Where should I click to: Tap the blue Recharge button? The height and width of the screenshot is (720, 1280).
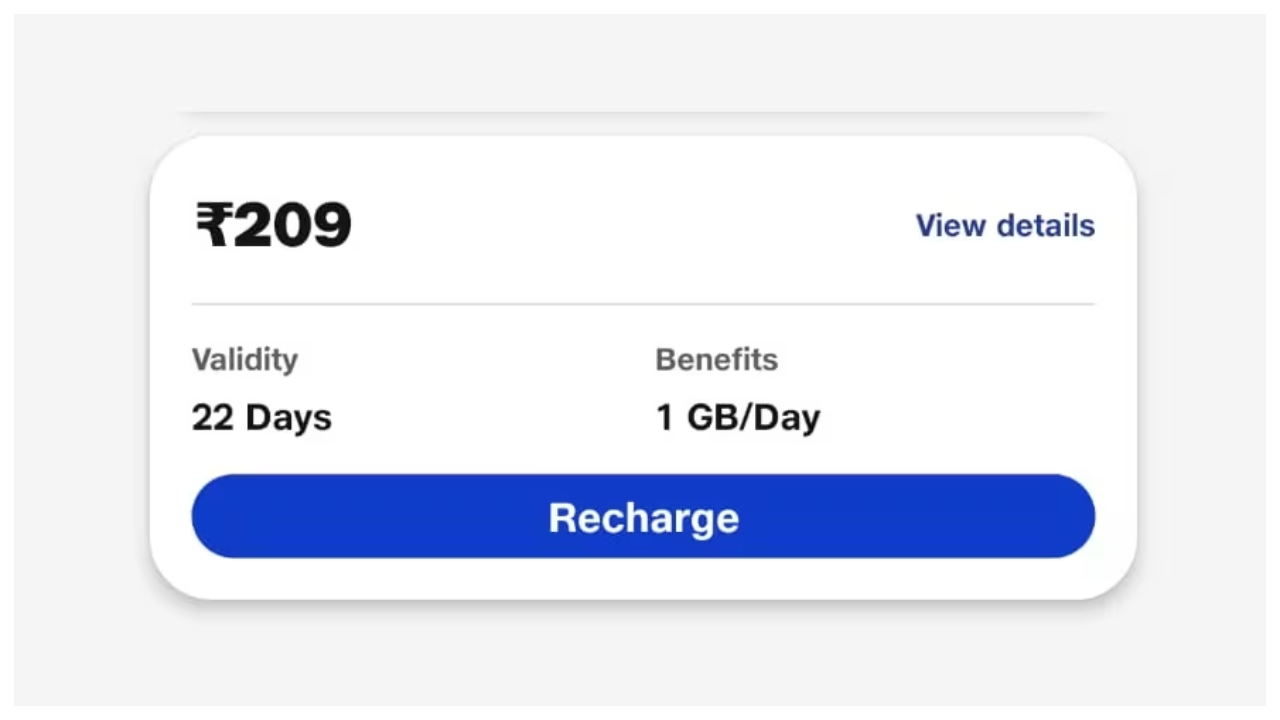(643, 516)
